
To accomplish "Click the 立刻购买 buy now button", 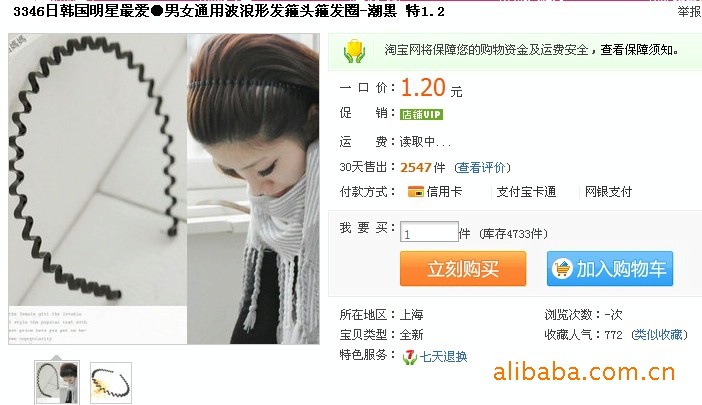I will pyautogui.click(x=463, y=269).
